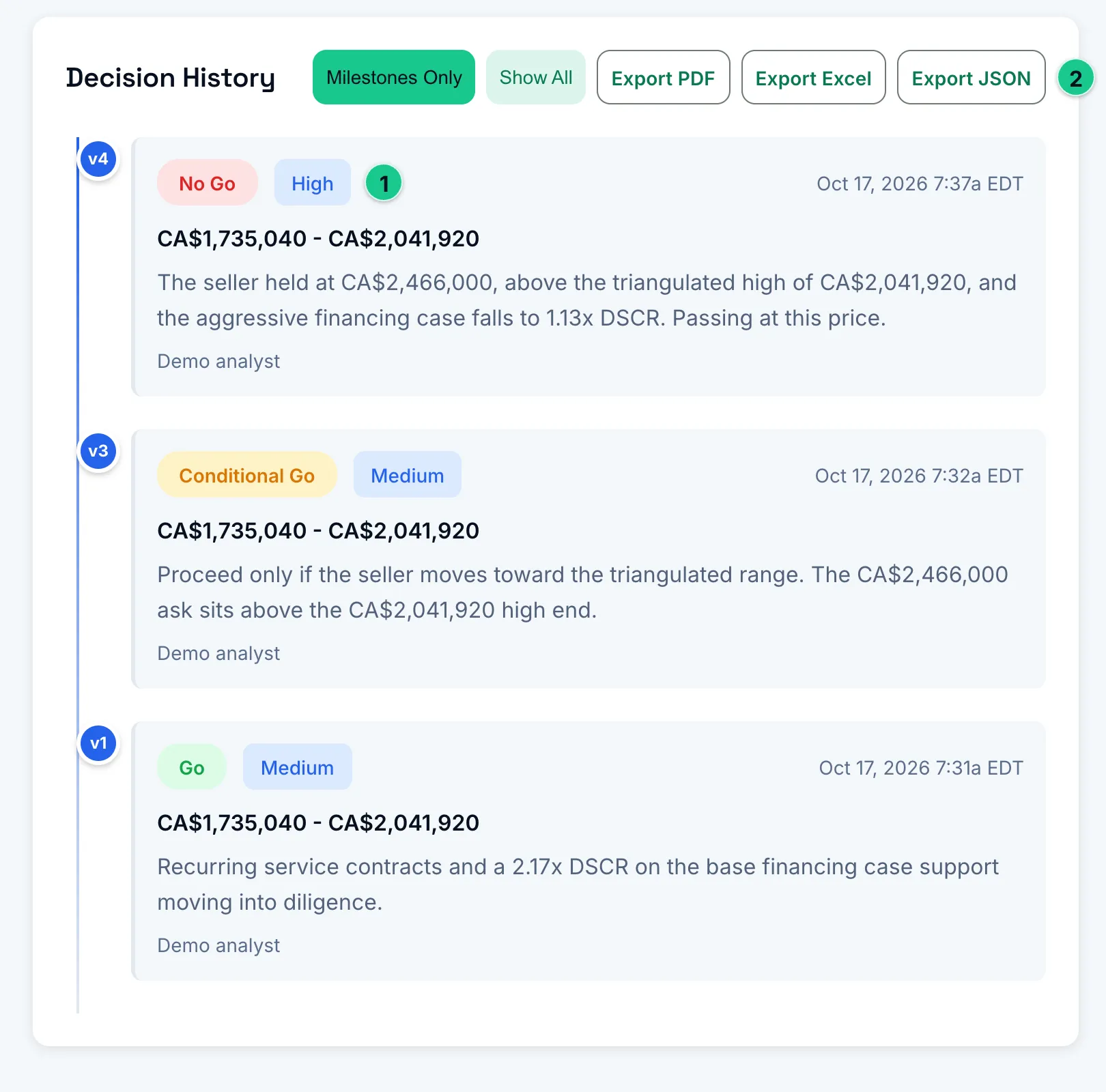Screen dimensions: 1106x1092
Task: Switch to Show All decisions
Action: coord(536,77)
